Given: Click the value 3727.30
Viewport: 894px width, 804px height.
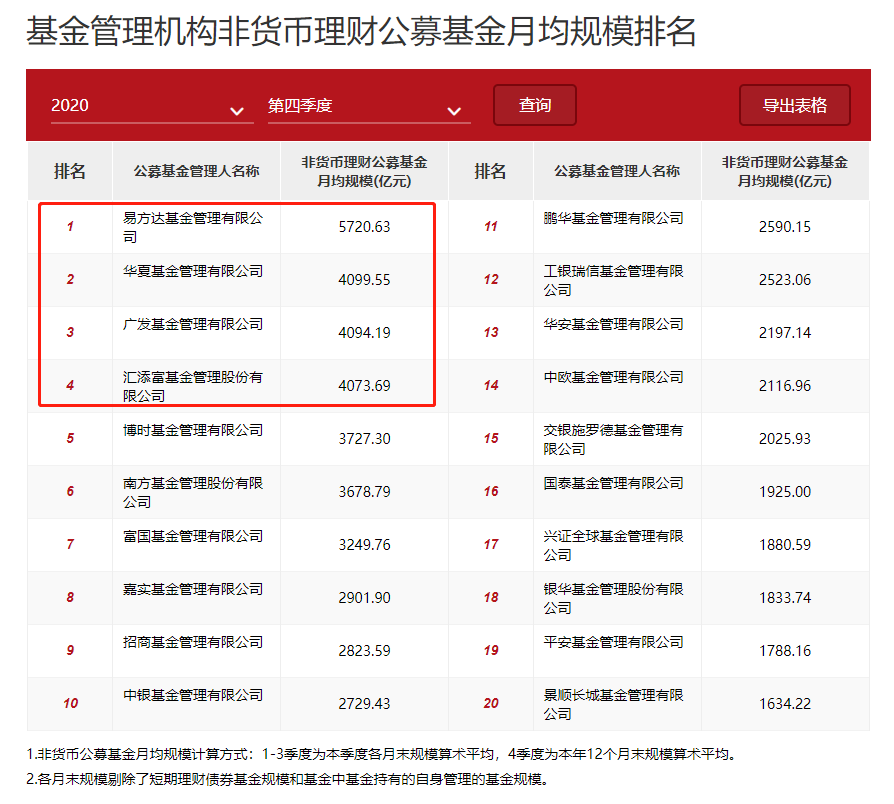Looking at the screenshot, I should 364,439.
